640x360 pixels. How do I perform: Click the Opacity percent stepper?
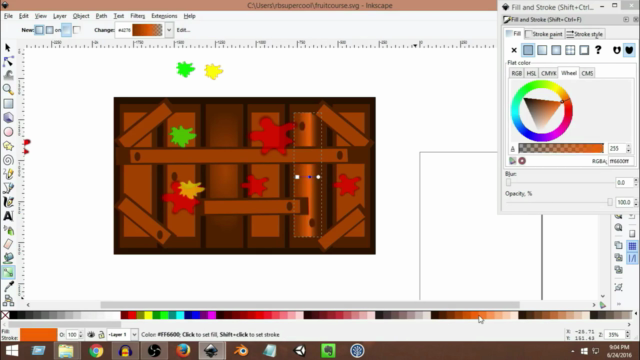click(635, 202)
